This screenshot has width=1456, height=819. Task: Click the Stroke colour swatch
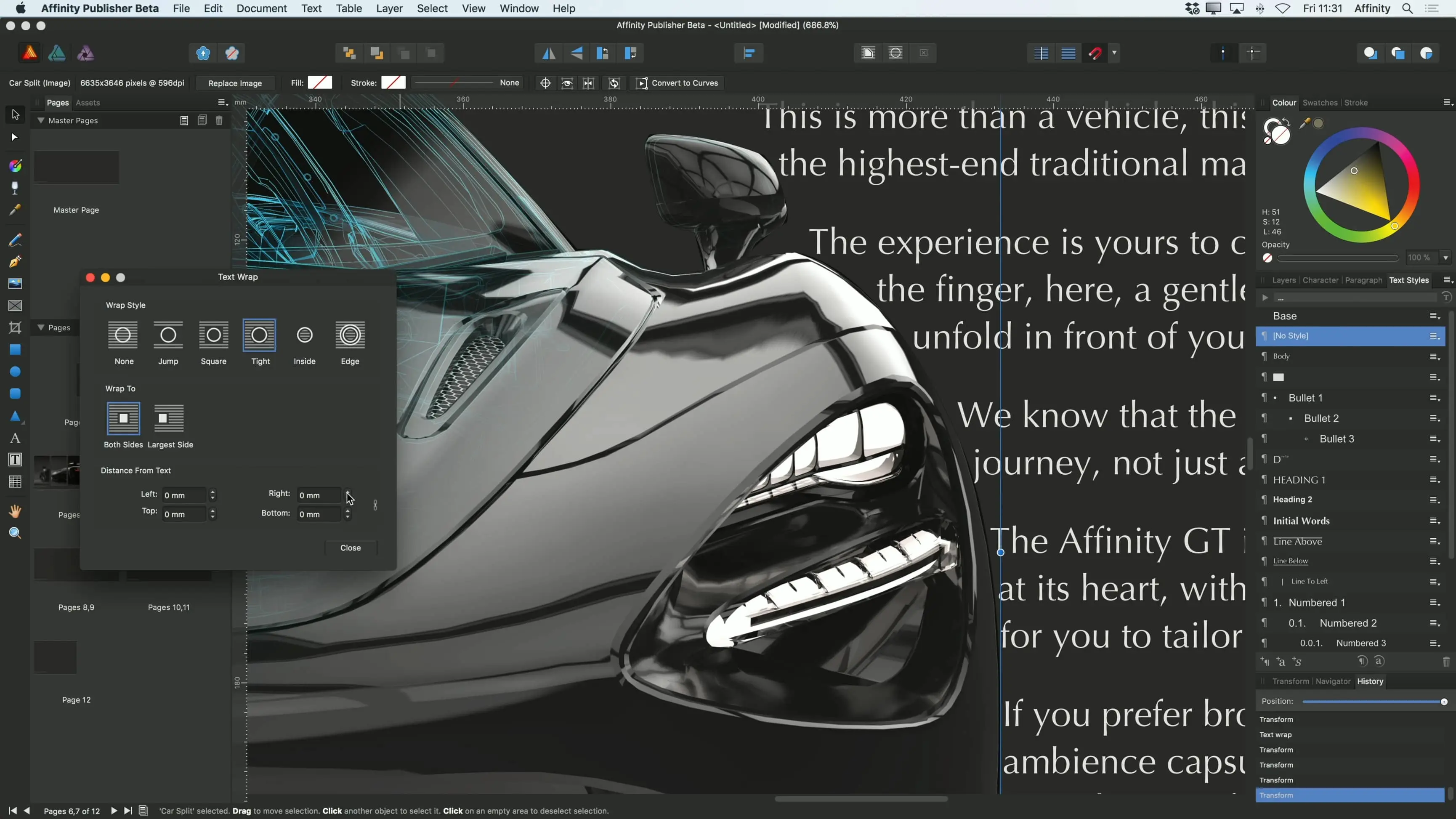click(x=393, y=83)
